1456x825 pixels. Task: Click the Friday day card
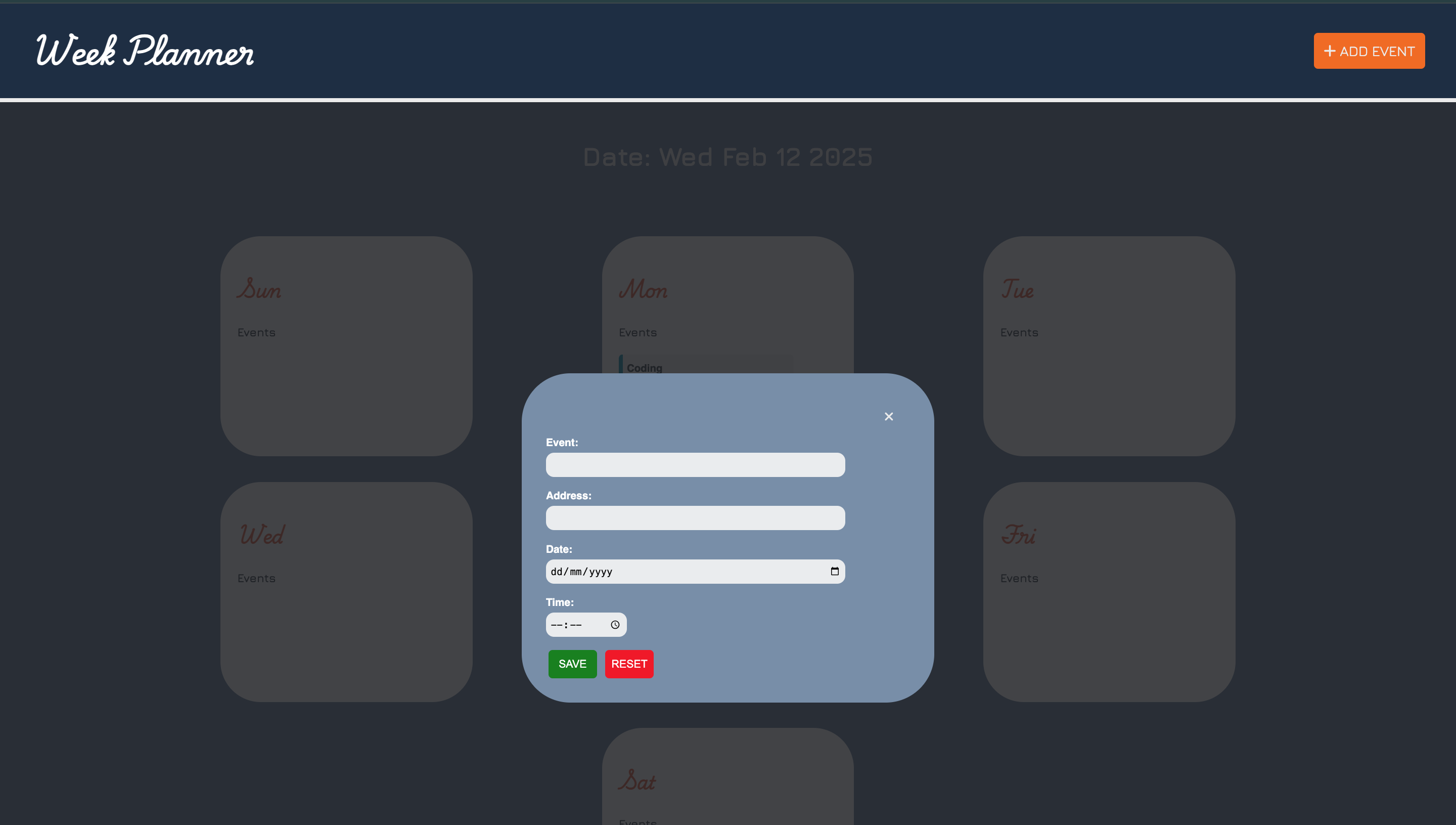(x=1108, y=591)
